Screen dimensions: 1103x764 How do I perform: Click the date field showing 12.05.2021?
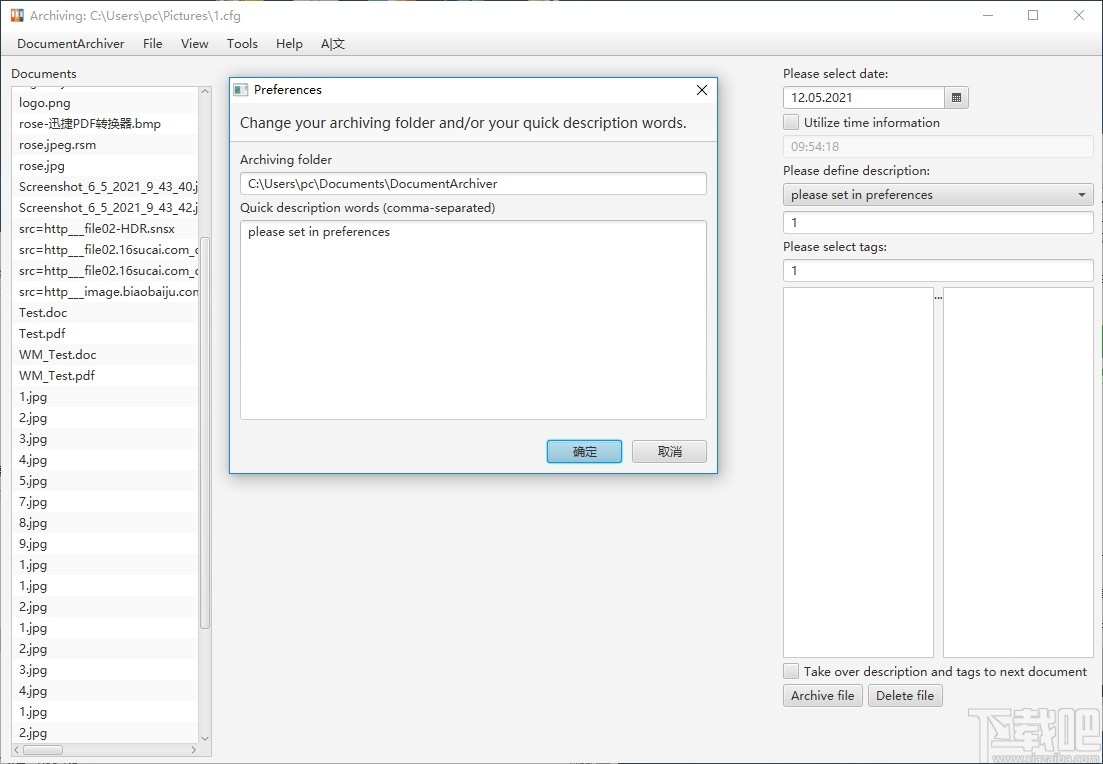pyautogui.click(x=864, y=98)
